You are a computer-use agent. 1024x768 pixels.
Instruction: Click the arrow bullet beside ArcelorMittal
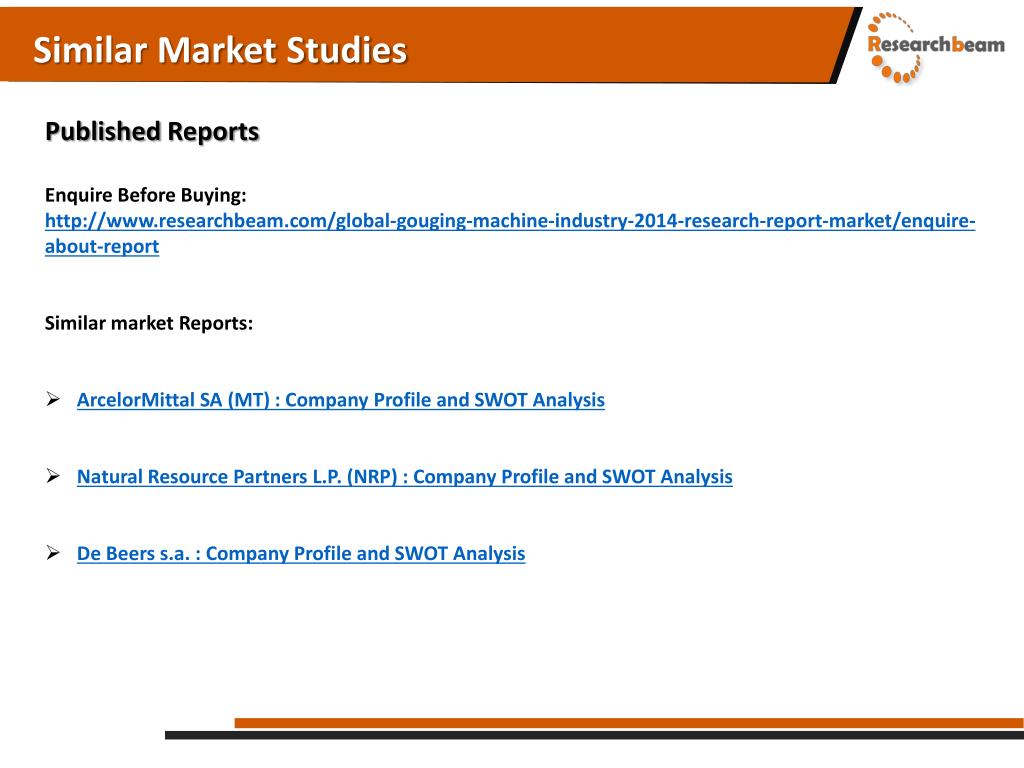[53, 399]
